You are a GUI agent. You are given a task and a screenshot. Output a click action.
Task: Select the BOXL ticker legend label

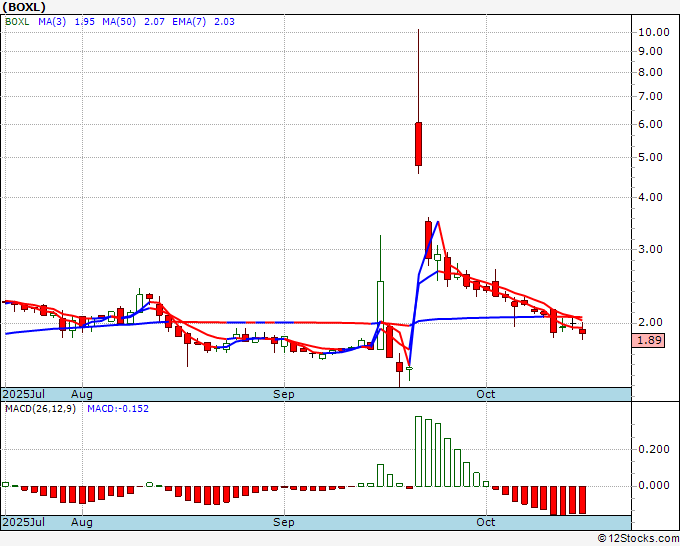tap(17, 22)
